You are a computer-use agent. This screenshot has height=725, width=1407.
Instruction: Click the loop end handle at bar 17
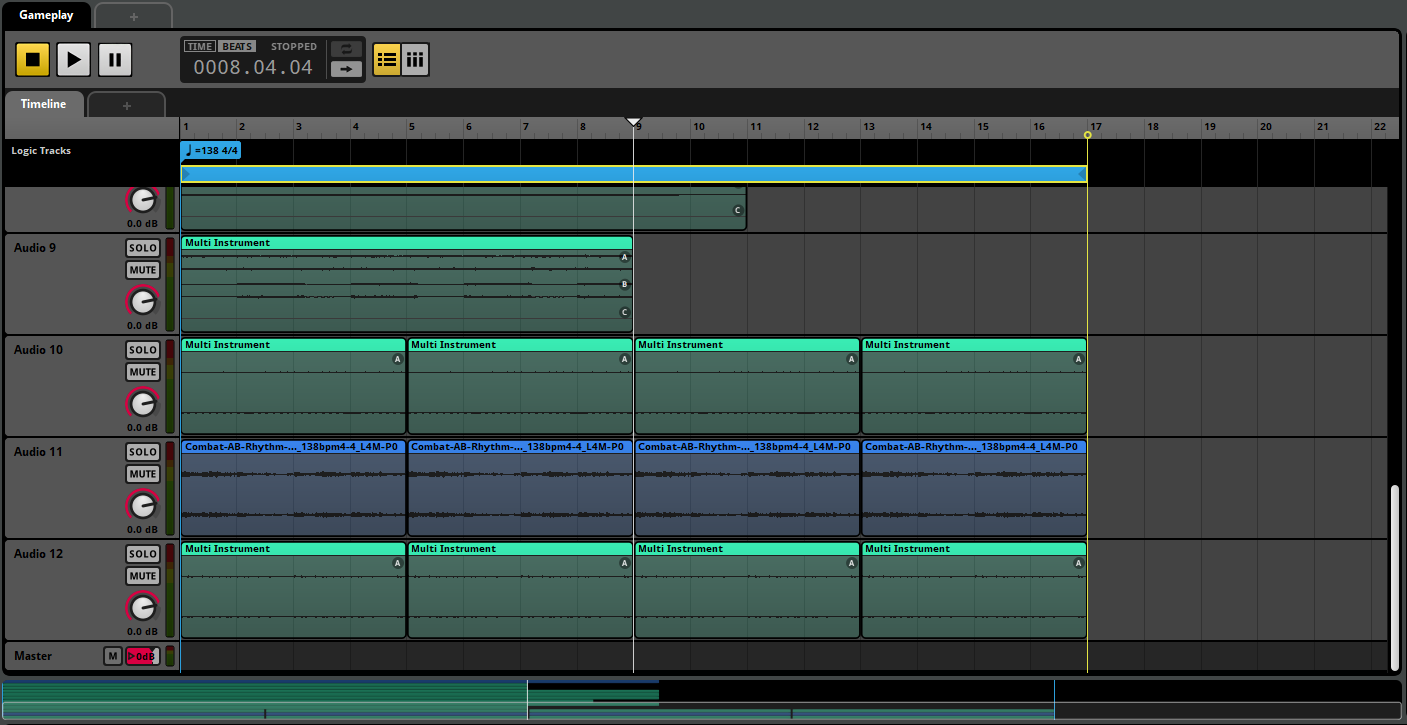[x=1087, y=135]
